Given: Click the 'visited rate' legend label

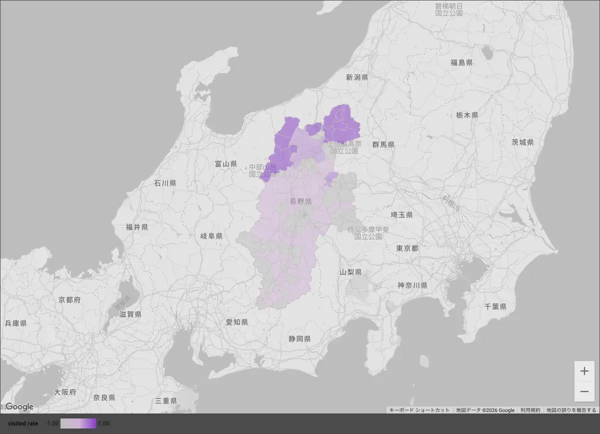Looking at the screenshot, I should click(23, 423).
